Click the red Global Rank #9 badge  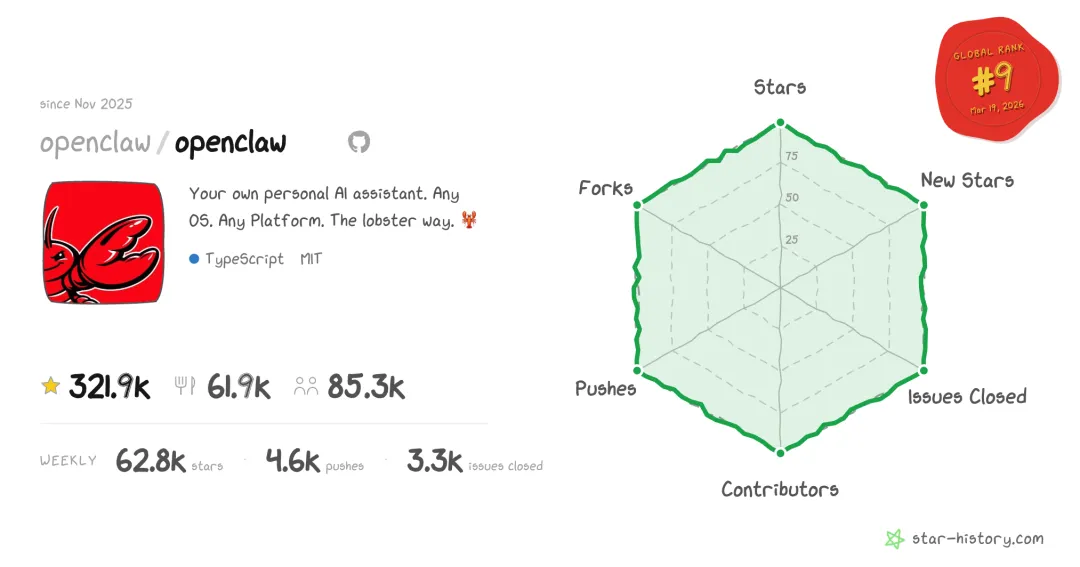tap(997, 78)
